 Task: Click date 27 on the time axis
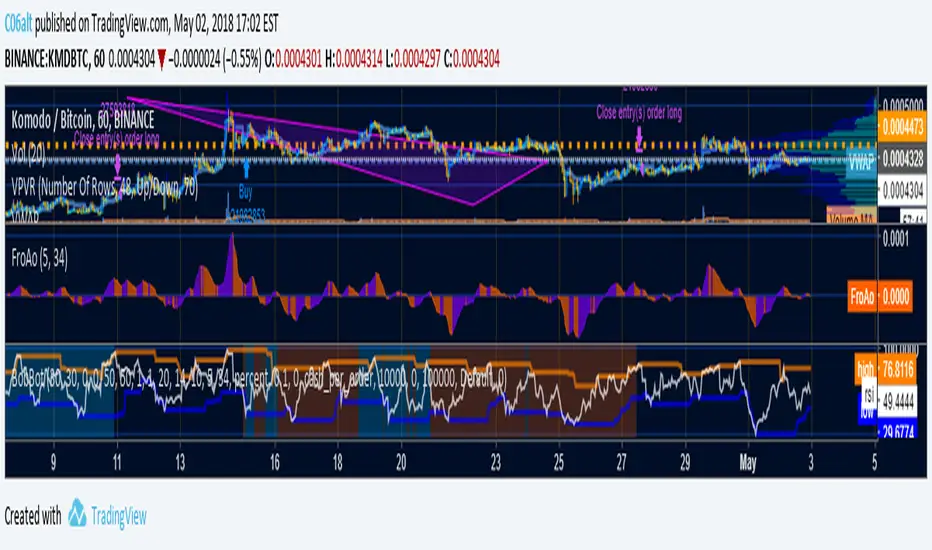622,463
